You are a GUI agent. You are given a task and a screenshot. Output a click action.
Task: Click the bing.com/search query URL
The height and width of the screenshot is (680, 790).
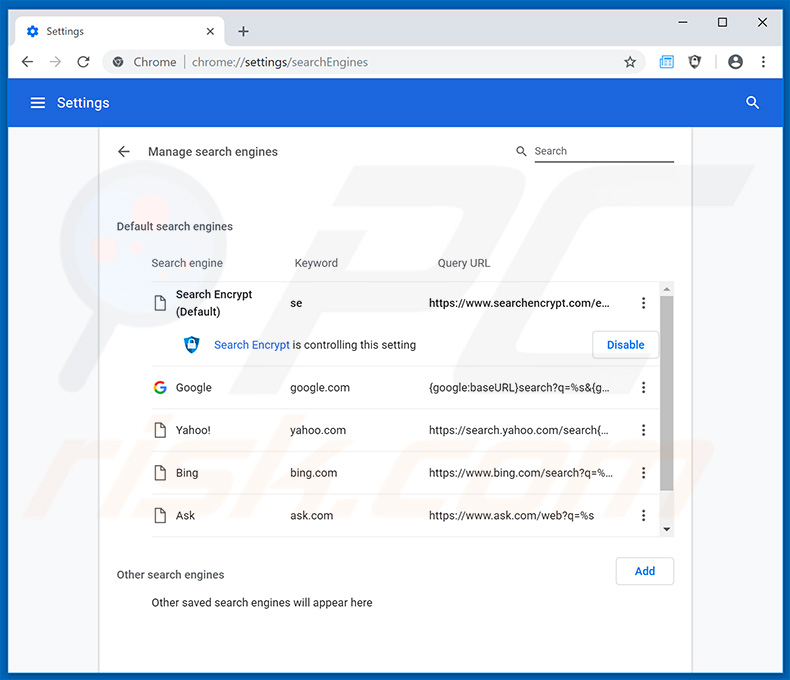click(x=520, y=472)
